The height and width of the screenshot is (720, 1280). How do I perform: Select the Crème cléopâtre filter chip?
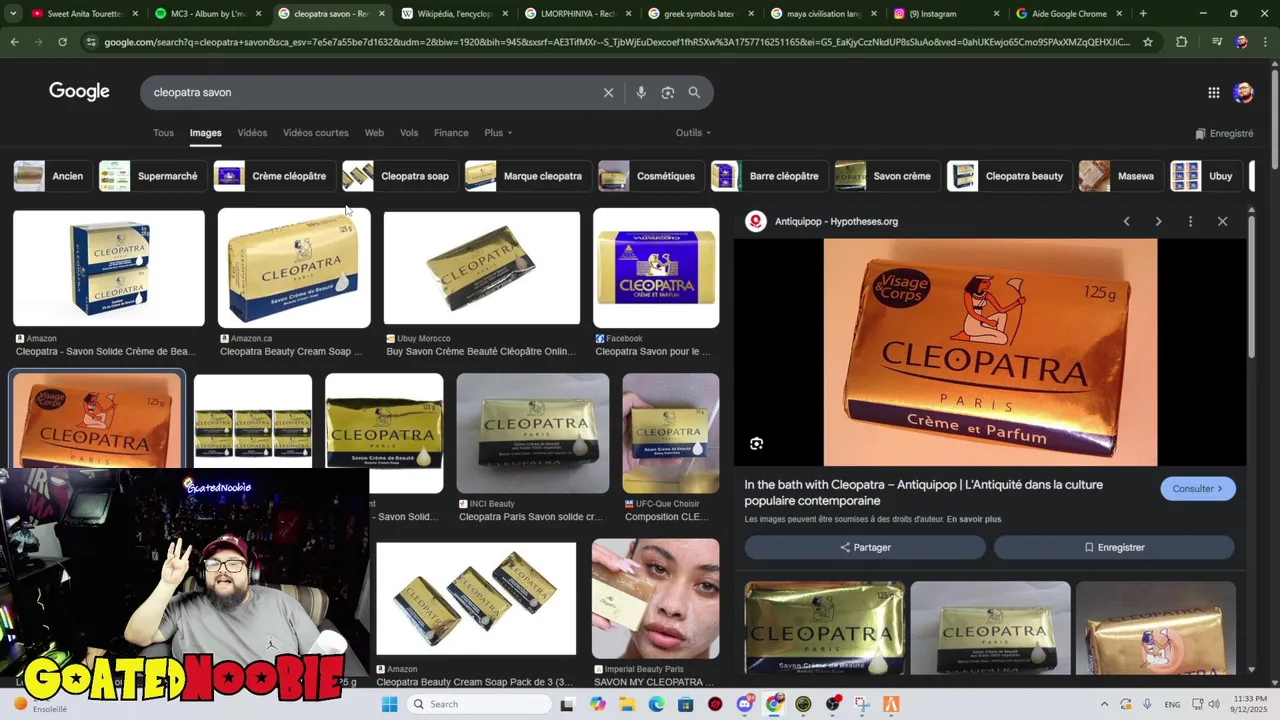click(x=274, y=176)
